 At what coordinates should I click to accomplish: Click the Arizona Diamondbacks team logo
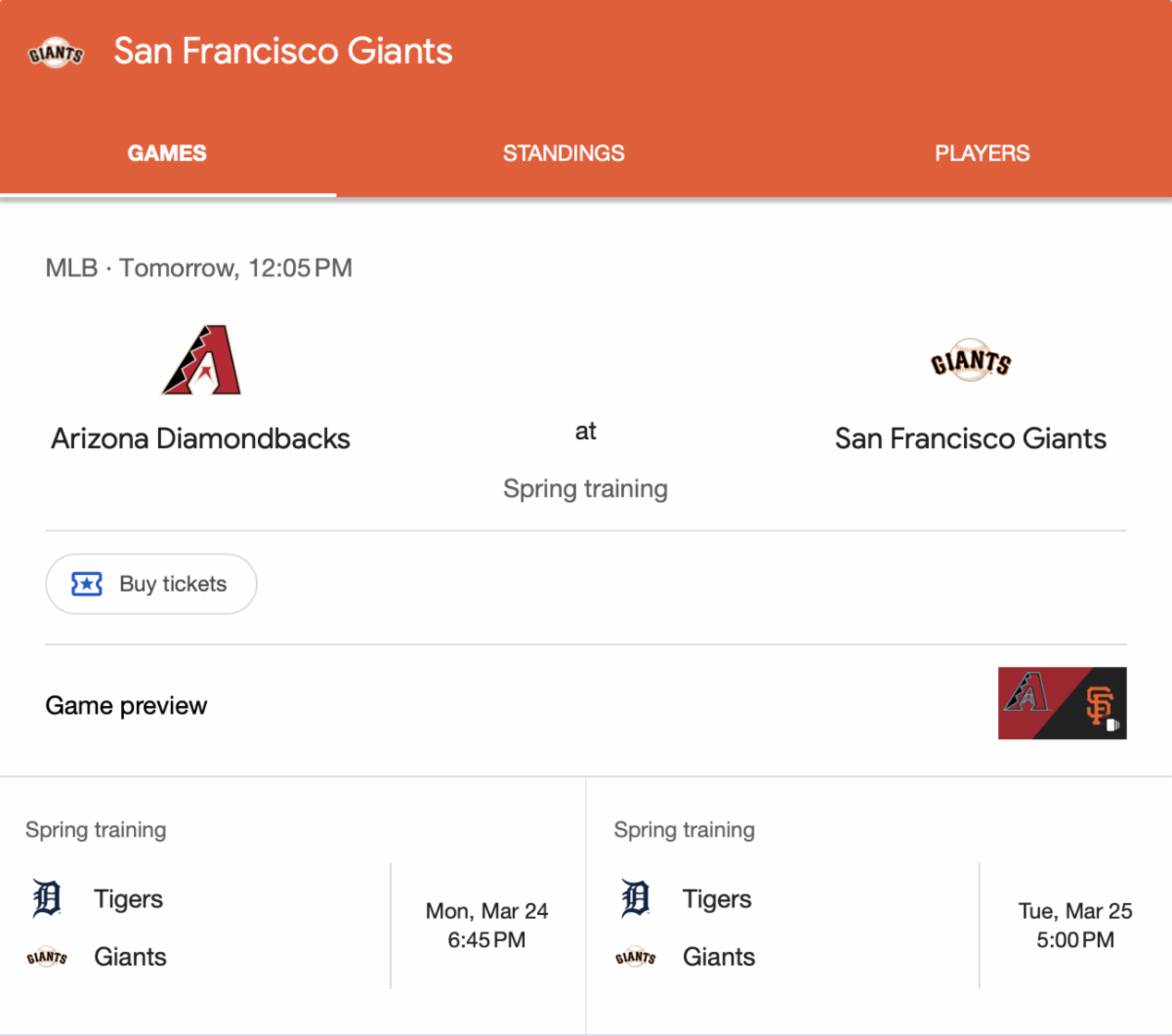[x=201, y=360]
